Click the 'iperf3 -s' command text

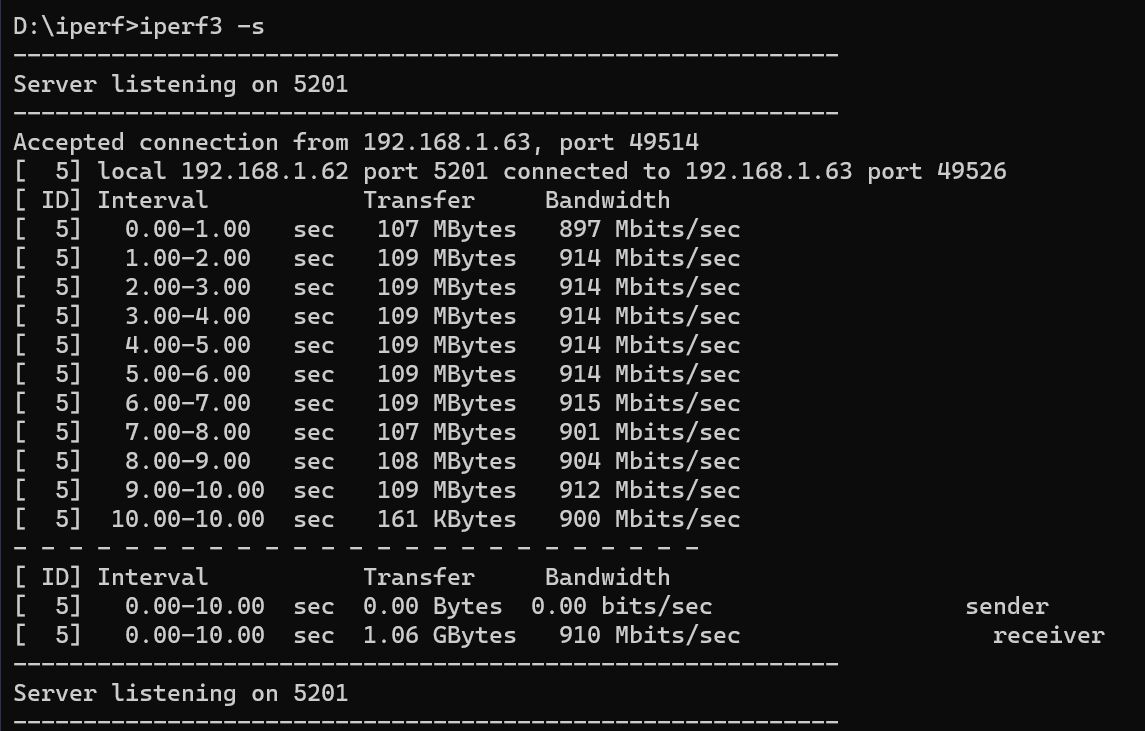(x=202, y=26)
